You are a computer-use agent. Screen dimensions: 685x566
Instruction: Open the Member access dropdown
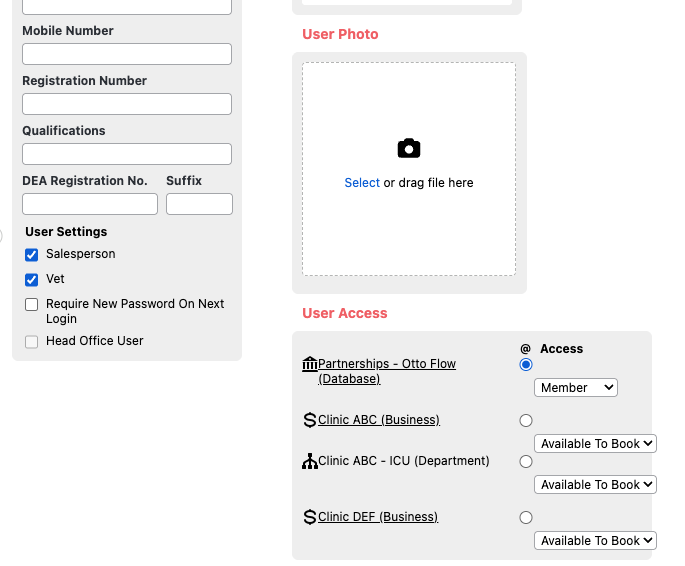[576, 388]
